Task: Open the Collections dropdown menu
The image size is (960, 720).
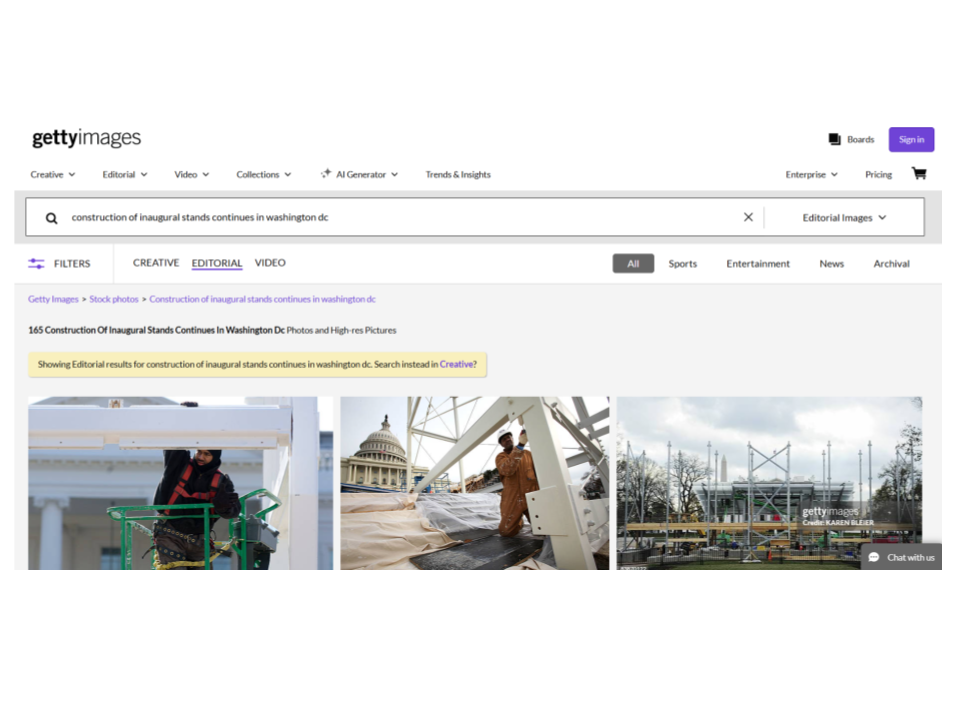Action: tap(263, 175)
